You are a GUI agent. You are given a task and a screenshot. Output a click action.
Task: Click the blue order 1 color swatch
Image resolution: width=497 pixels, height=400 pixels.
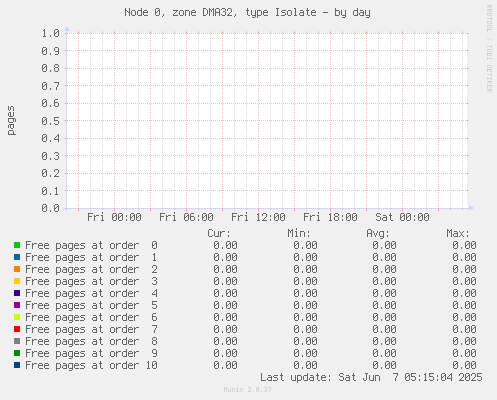tap(17, 257)
